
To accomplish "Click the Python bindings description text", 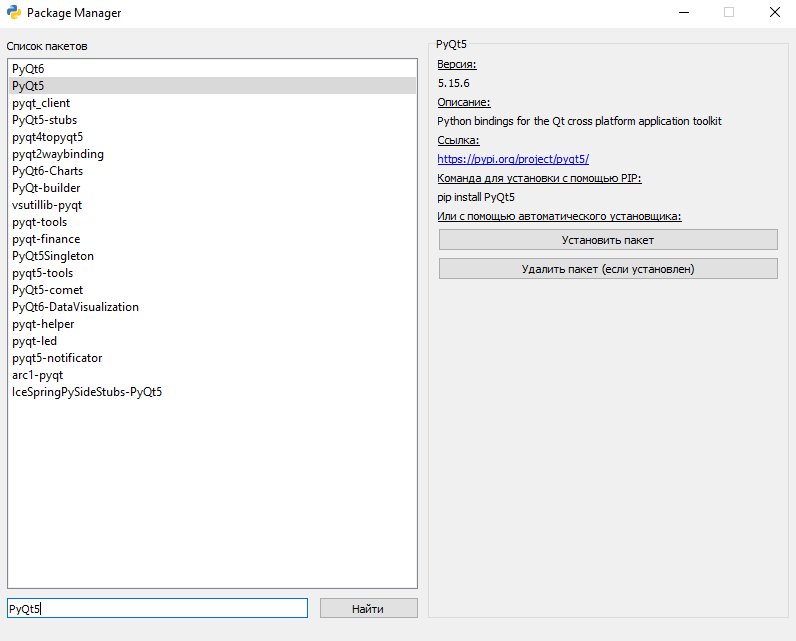I will coord(579,121).
